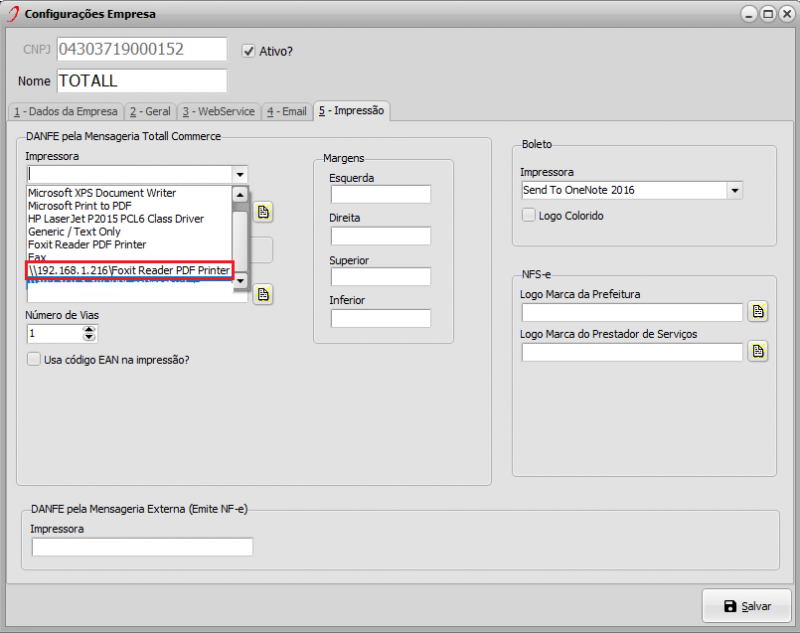800x633 pixels.
Task: Click file browse icon above Número de Vias
Action: (x=263, y=293)
